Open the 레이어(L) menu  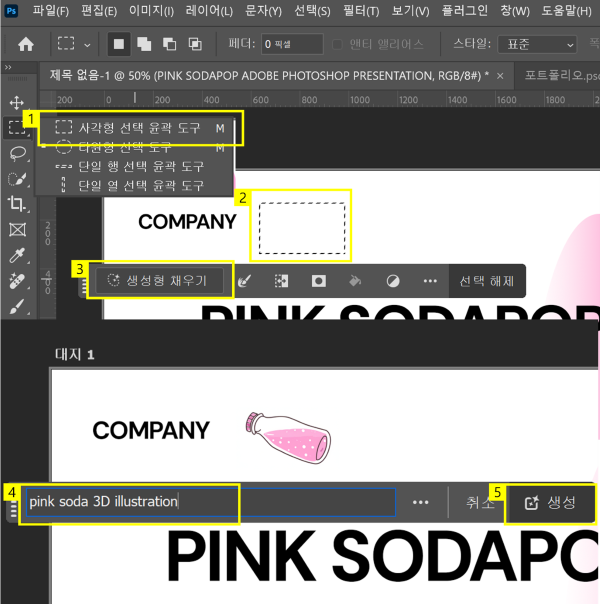pyautogui.click(x=209, y=11)
